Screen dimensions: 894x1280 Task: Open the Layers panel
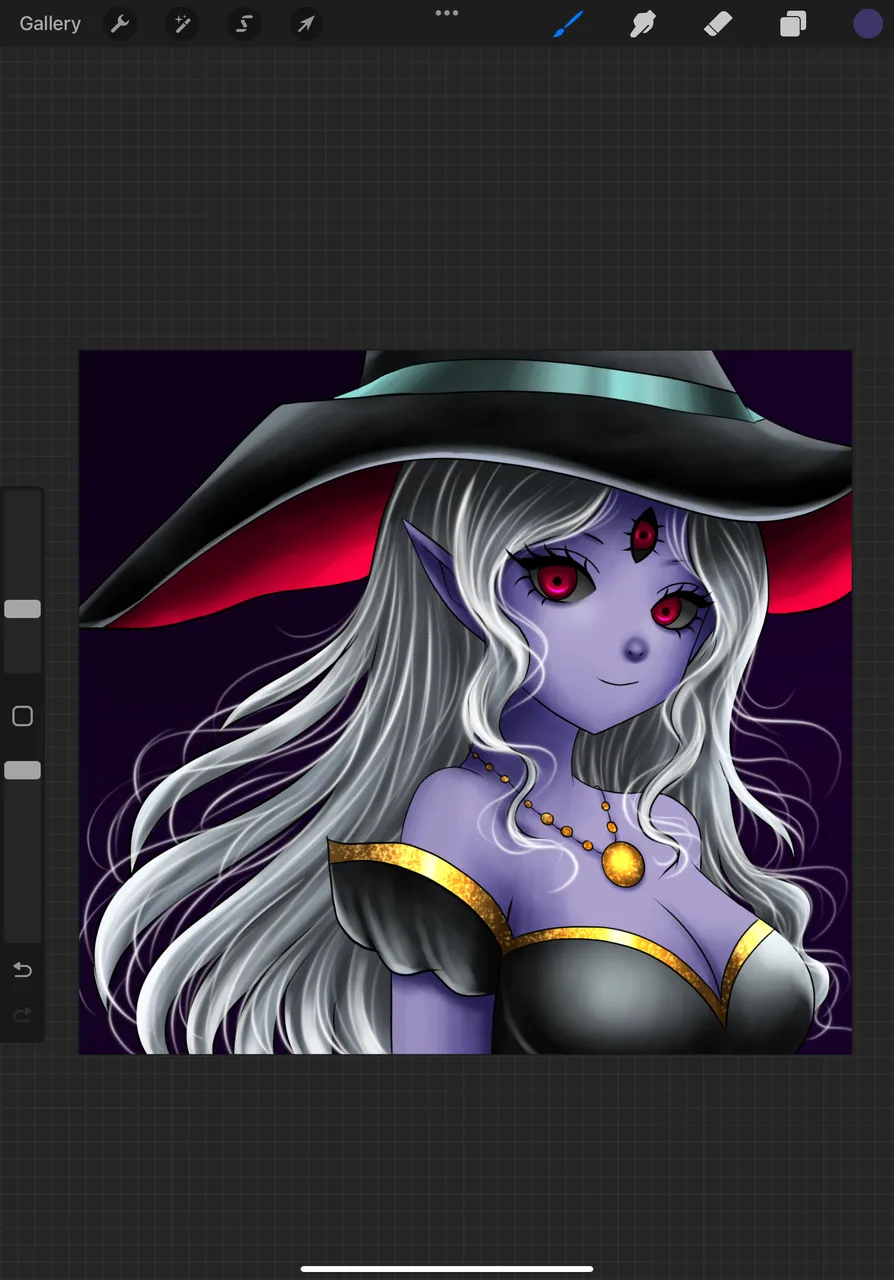(x=793, y=24)
